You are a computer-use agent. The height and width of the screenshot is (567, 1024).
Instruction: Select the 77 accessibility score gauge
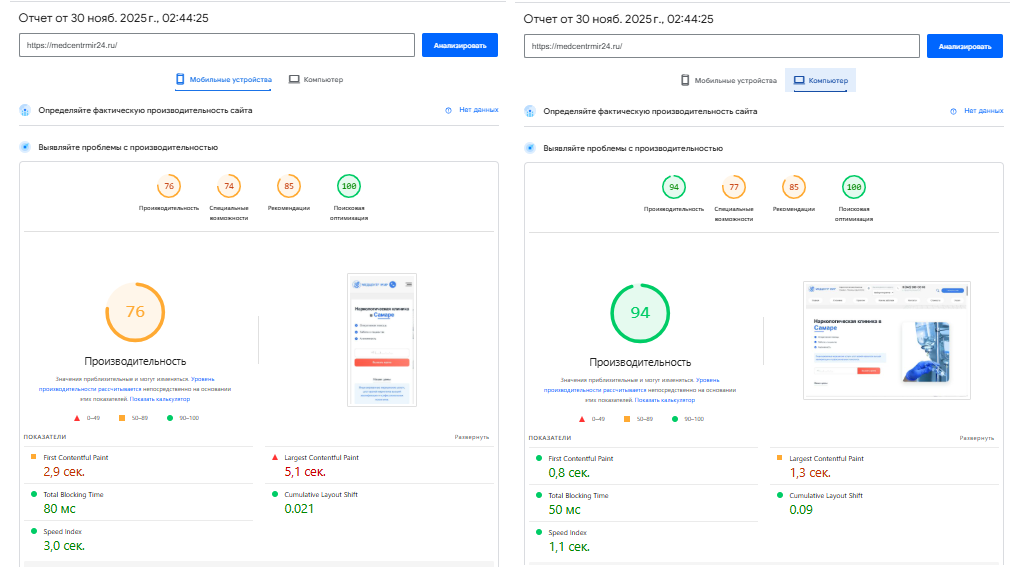coord(733,187)
